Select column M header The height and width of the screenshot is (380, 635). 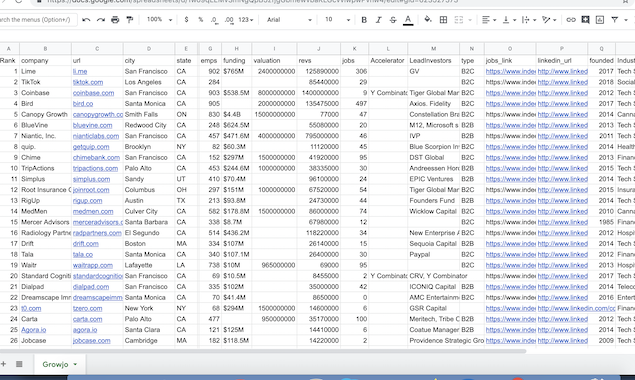tap(433, 49)
